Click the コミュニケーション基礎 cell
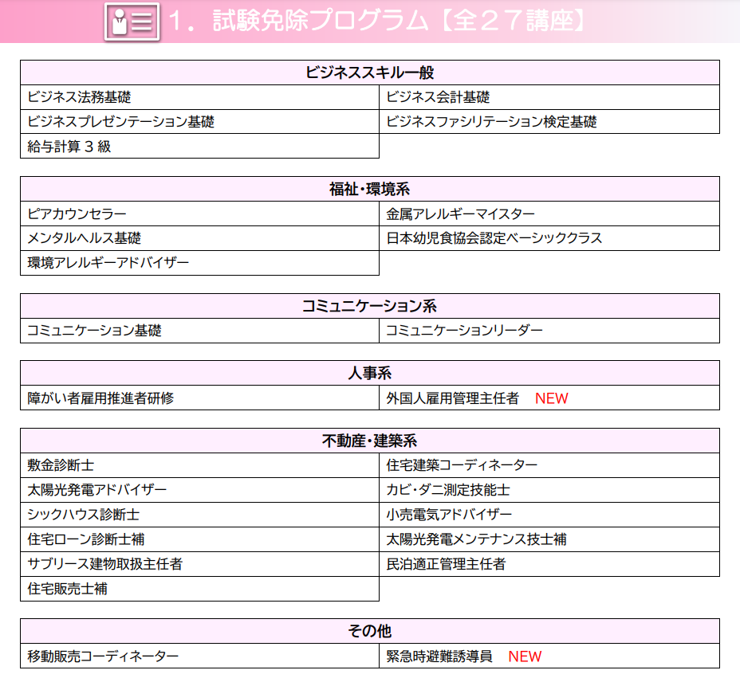 tap(200, 330)
